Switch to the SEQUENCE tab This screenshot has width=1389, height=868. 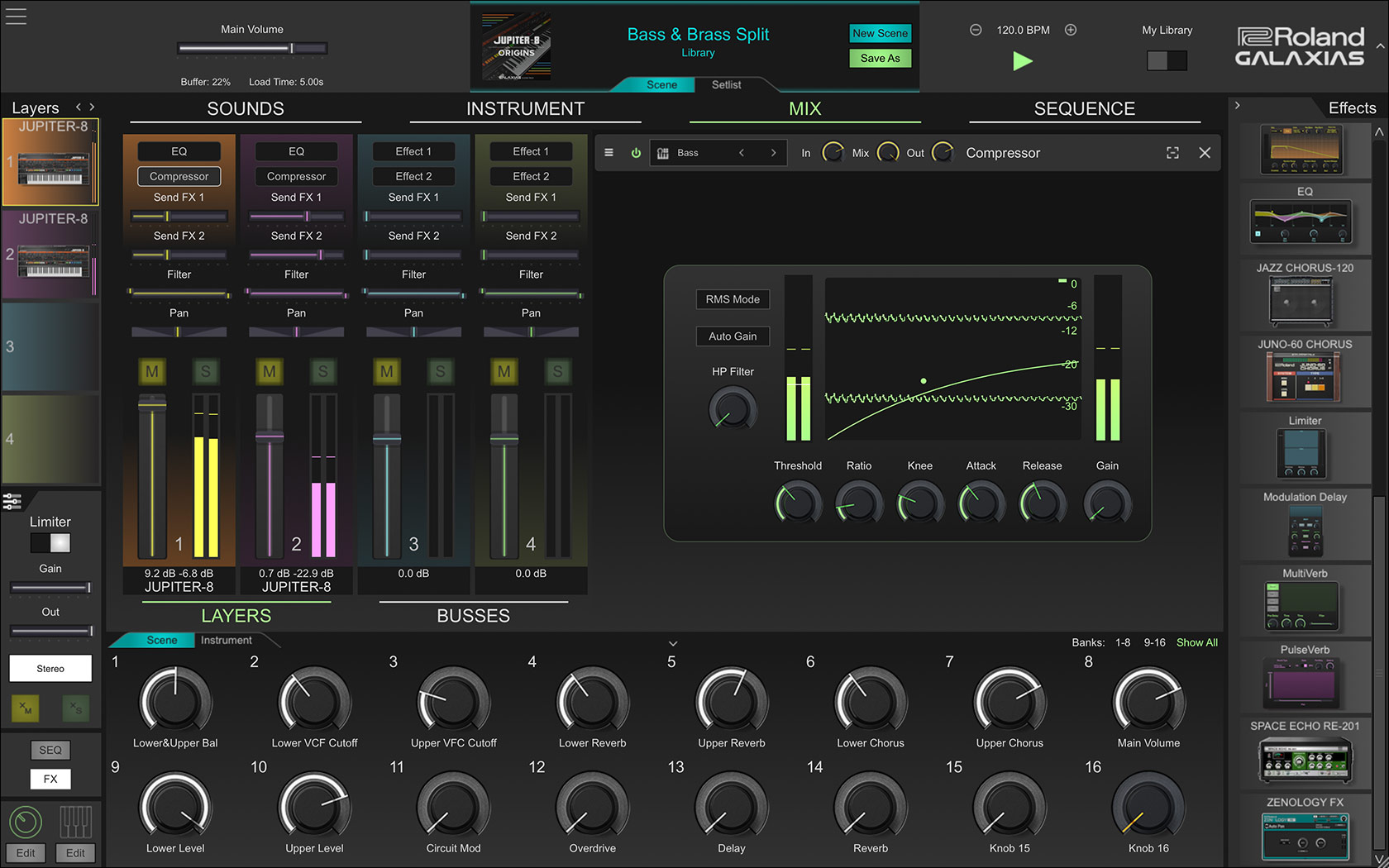click(1084, 109)
